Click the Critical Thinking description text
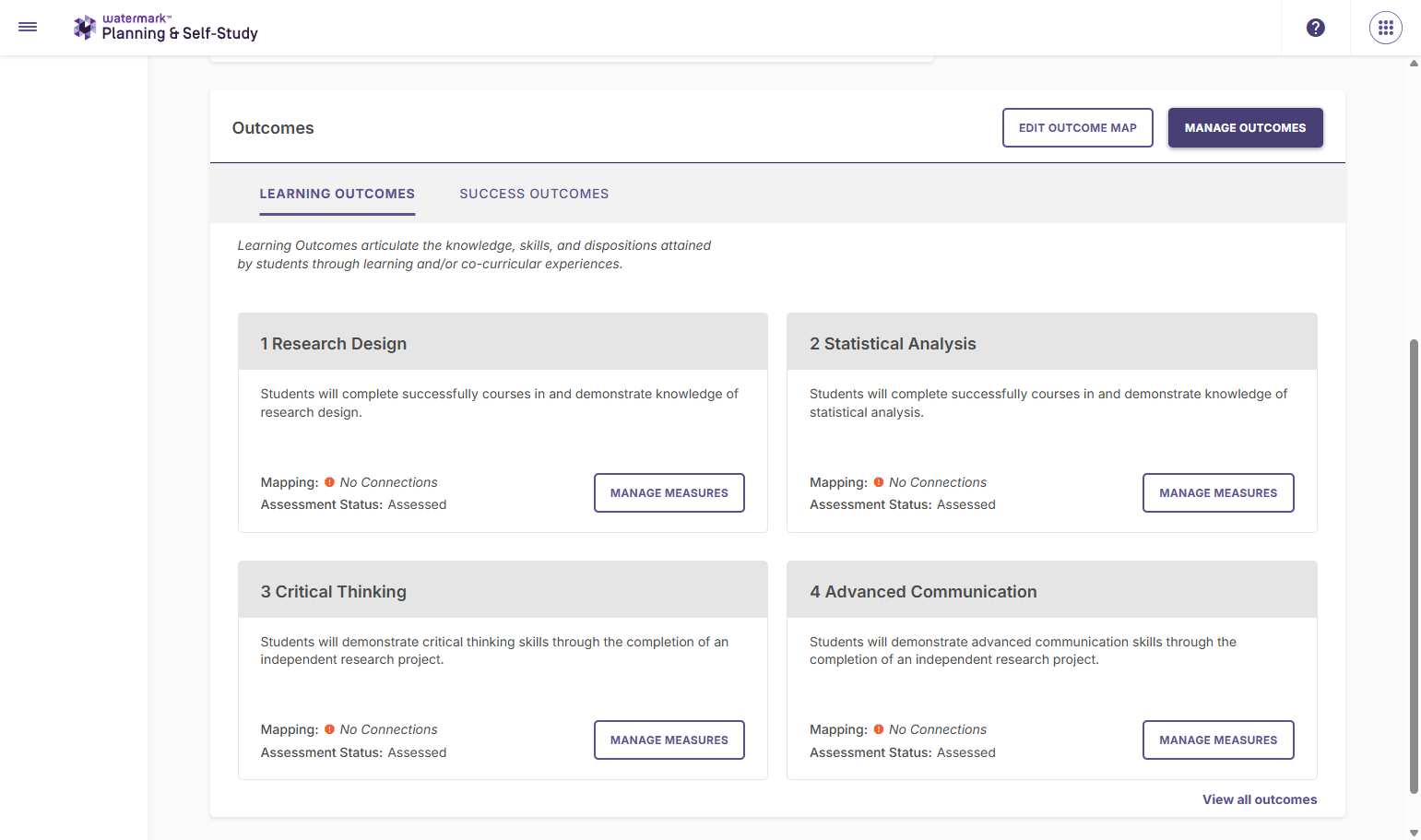Viewport: 1421px width, 840px height. [x=494, y=650]
